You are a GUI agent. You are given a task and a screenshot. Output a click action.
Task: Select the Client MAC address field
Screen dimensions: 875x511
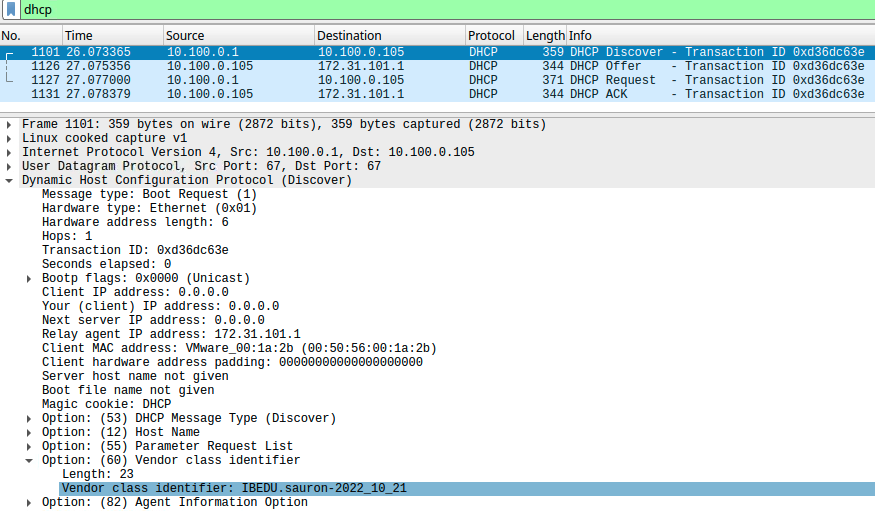[239, 349]
